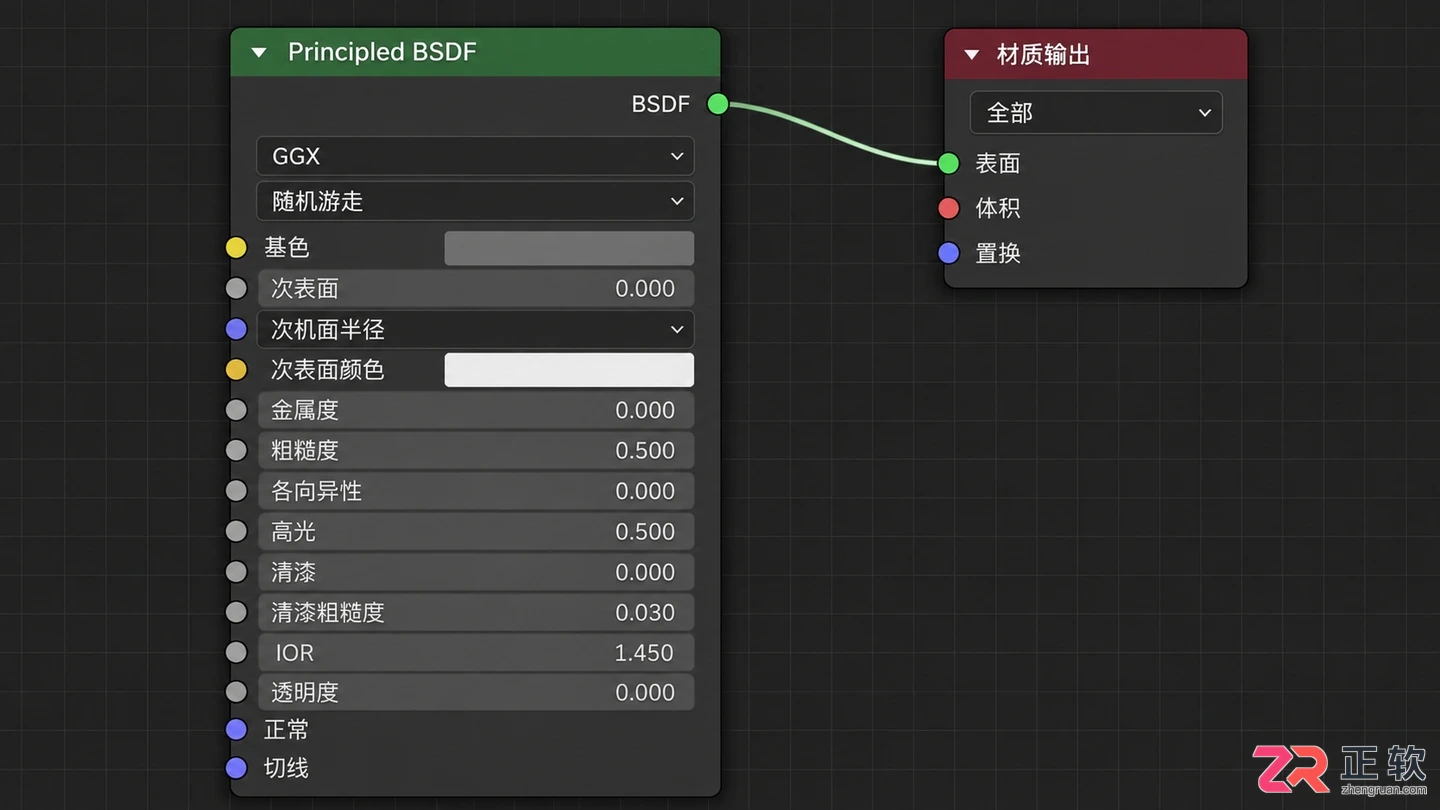Screen dimensions: 1440x810
Task: Click the 正常 blue input socket
Action: click(236, 730)
